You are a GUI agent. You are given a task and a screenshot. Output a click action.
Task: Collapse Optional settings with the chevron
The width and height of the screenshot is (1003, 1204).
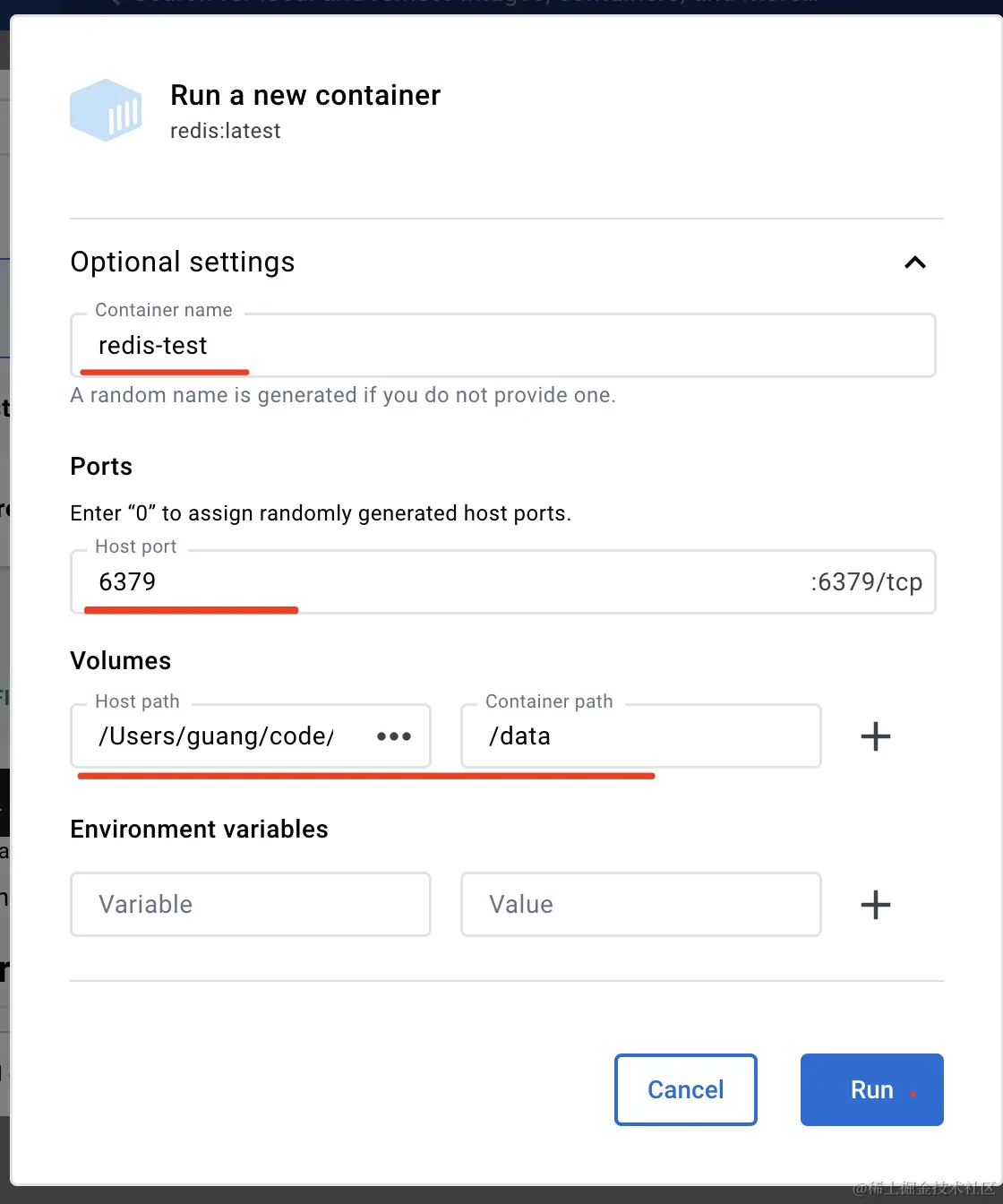pos(914,262)
